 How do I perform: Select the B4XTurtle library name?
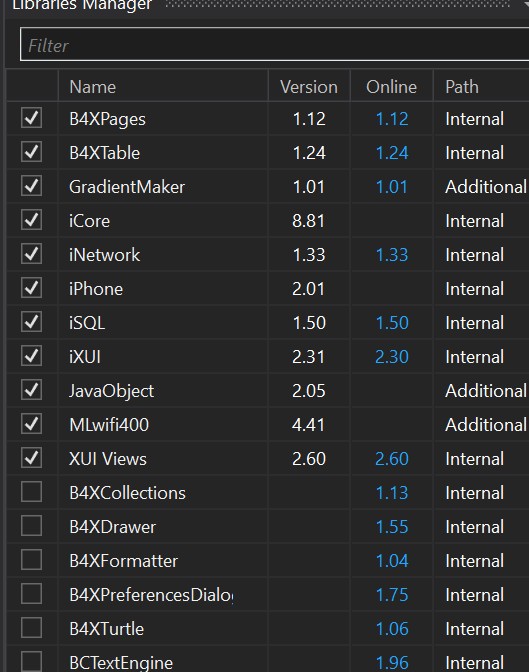(106, 629)
